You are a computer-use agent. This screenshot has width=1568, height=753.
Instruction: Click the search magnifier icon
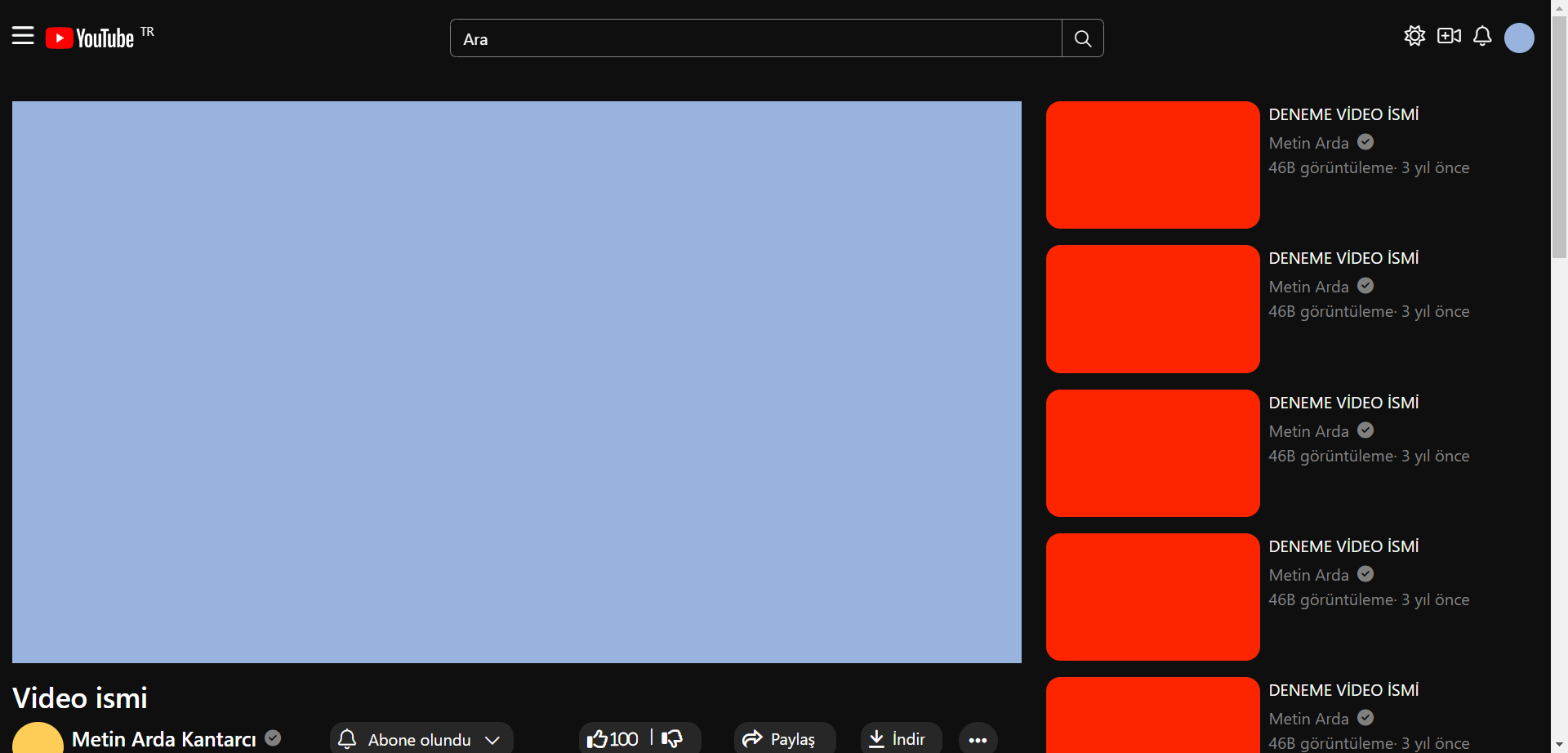(x=1082, y=38)
